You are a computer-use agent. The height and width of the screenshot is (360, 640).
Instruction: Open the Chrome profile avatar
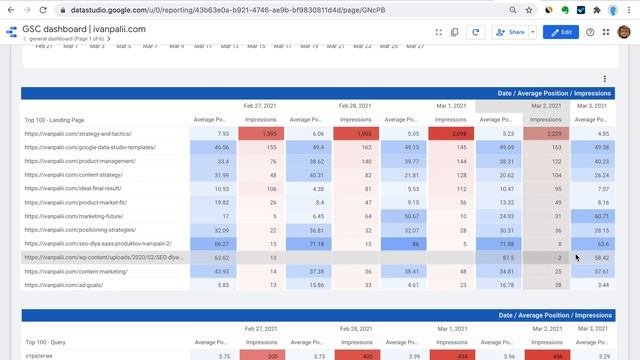click(613, 10)
